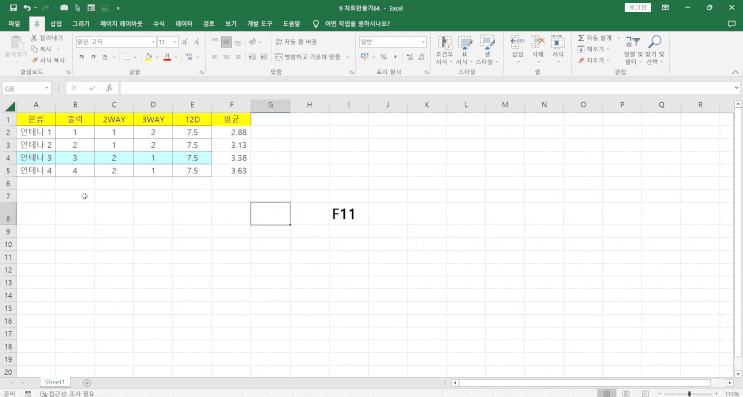
Task: Toggle middle vertical alignment
Action: pos(227,42)
